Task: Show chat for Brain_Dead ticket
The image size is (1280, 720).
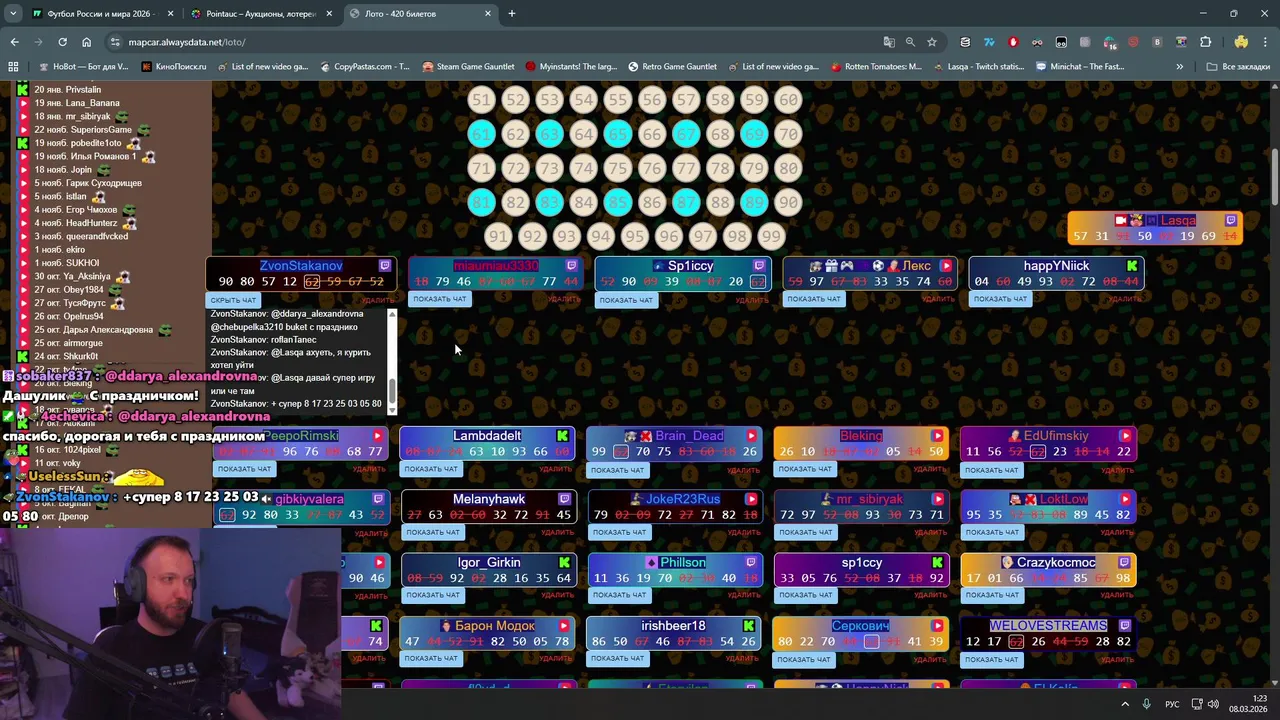Action: coord(618,470)
